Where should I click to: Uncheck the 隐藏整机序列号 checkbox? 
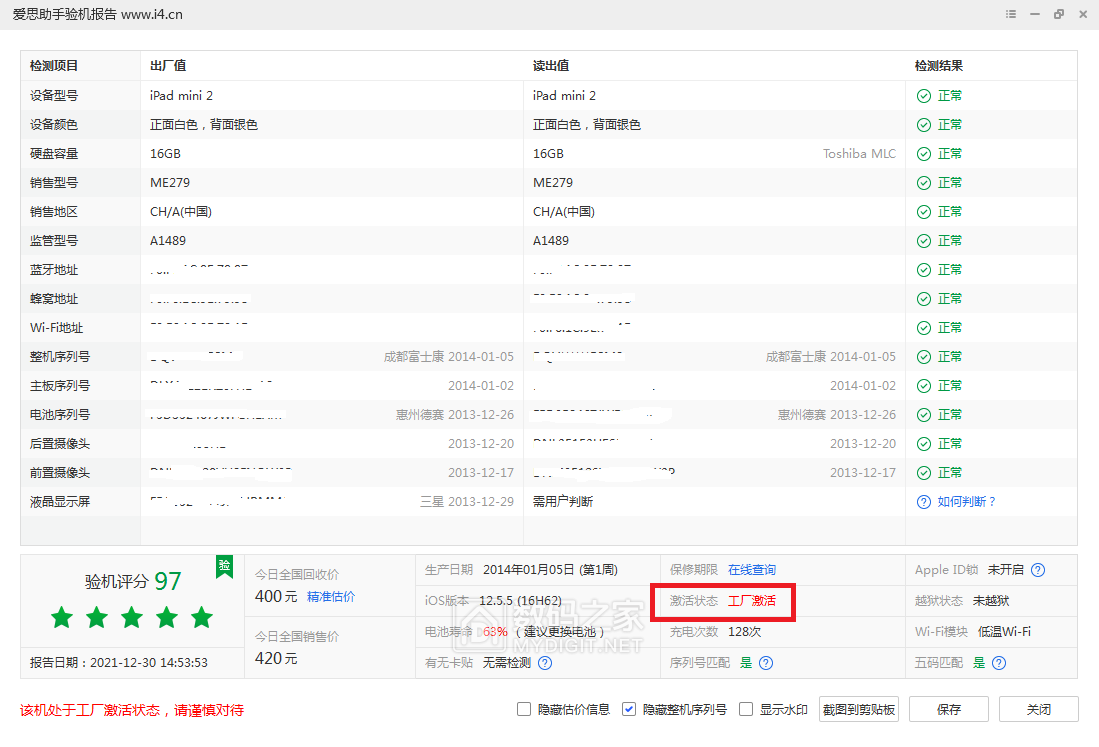629,710
